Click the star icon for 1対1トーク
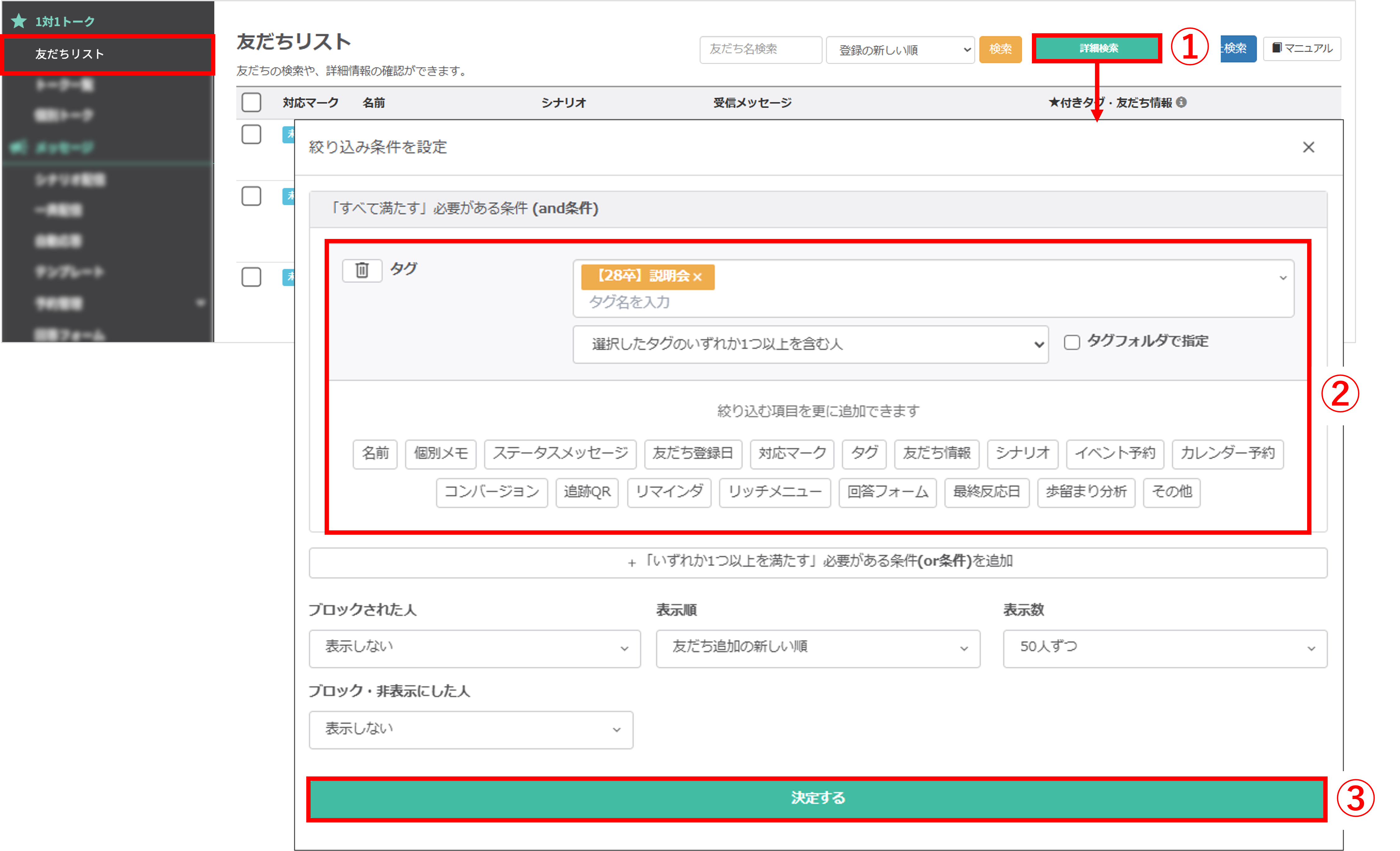1400x851 pixels. click(x=19, y=22)
